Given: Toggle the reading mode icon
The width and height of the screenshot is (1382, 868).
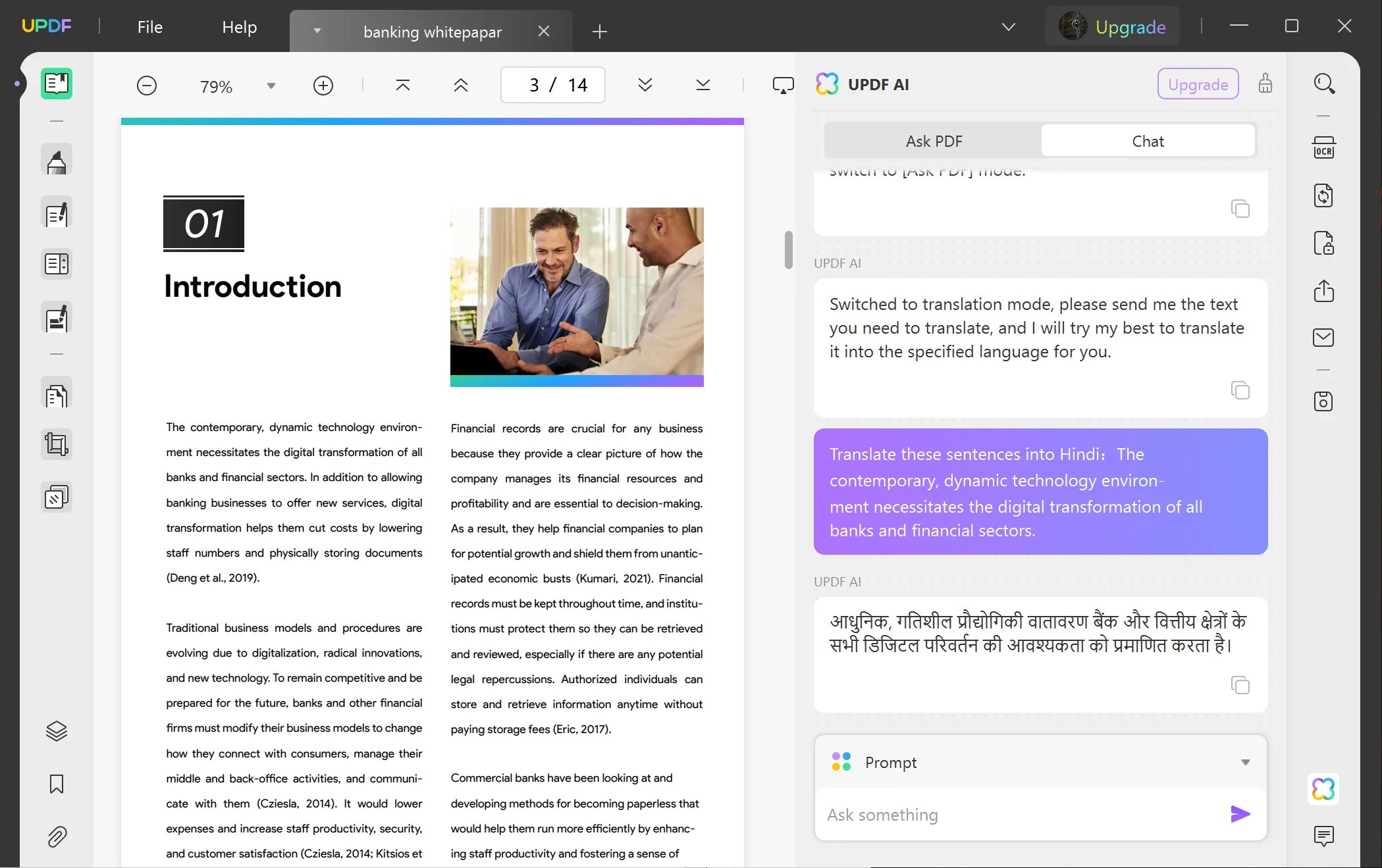Looking at the screenshot, I should [x=56, y=83].
